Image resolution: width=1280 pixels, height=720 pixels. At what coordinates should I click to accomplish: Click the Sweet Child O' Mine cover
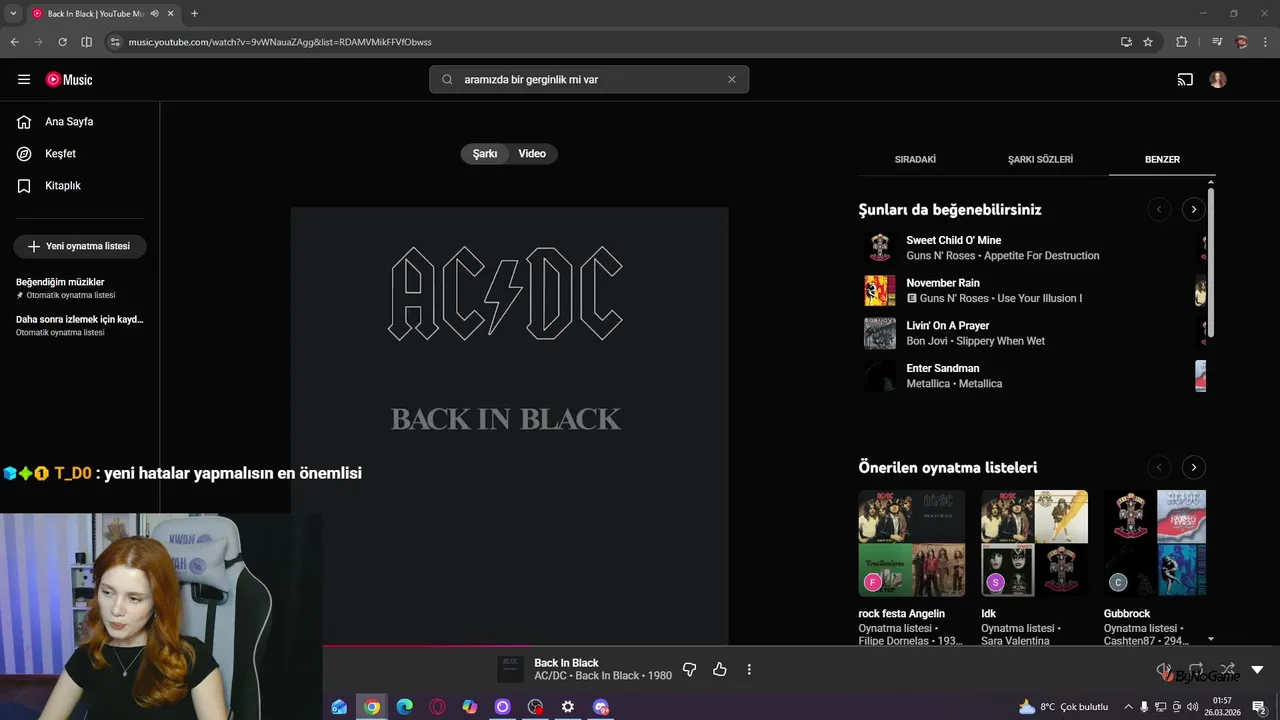click(880, 247)
